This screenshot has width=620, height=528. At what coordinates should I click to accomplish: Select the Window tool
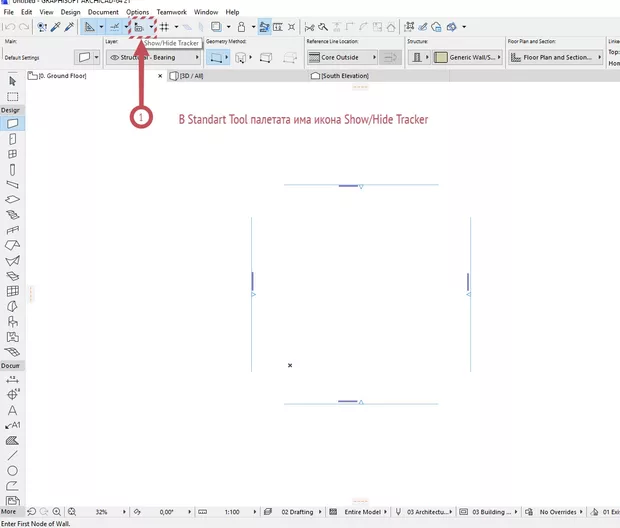click(x=12, y=154)
